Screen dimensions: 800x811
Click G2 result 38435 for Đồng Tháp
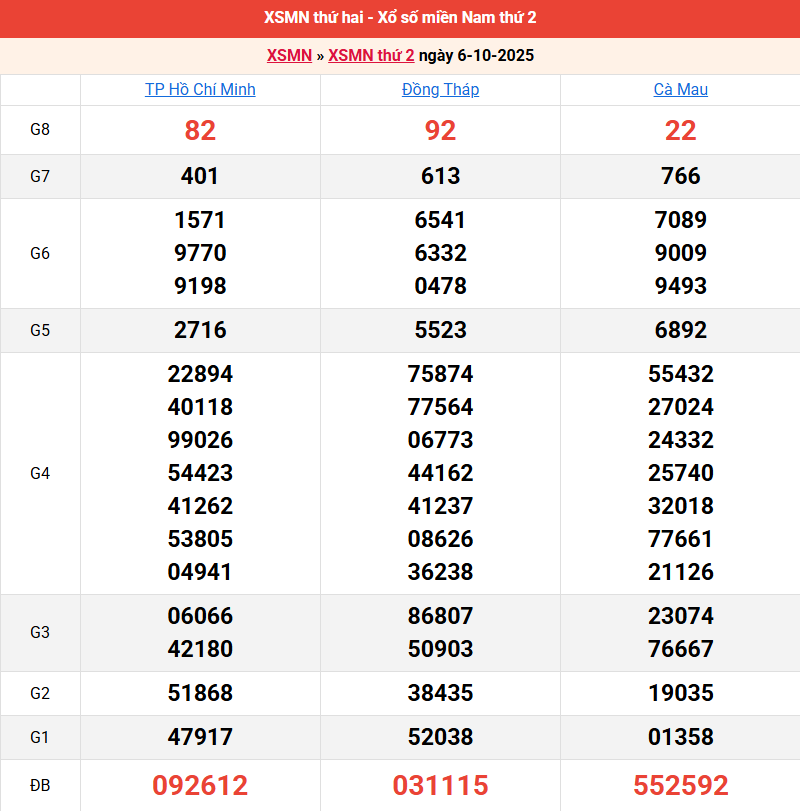click(440, 693)
